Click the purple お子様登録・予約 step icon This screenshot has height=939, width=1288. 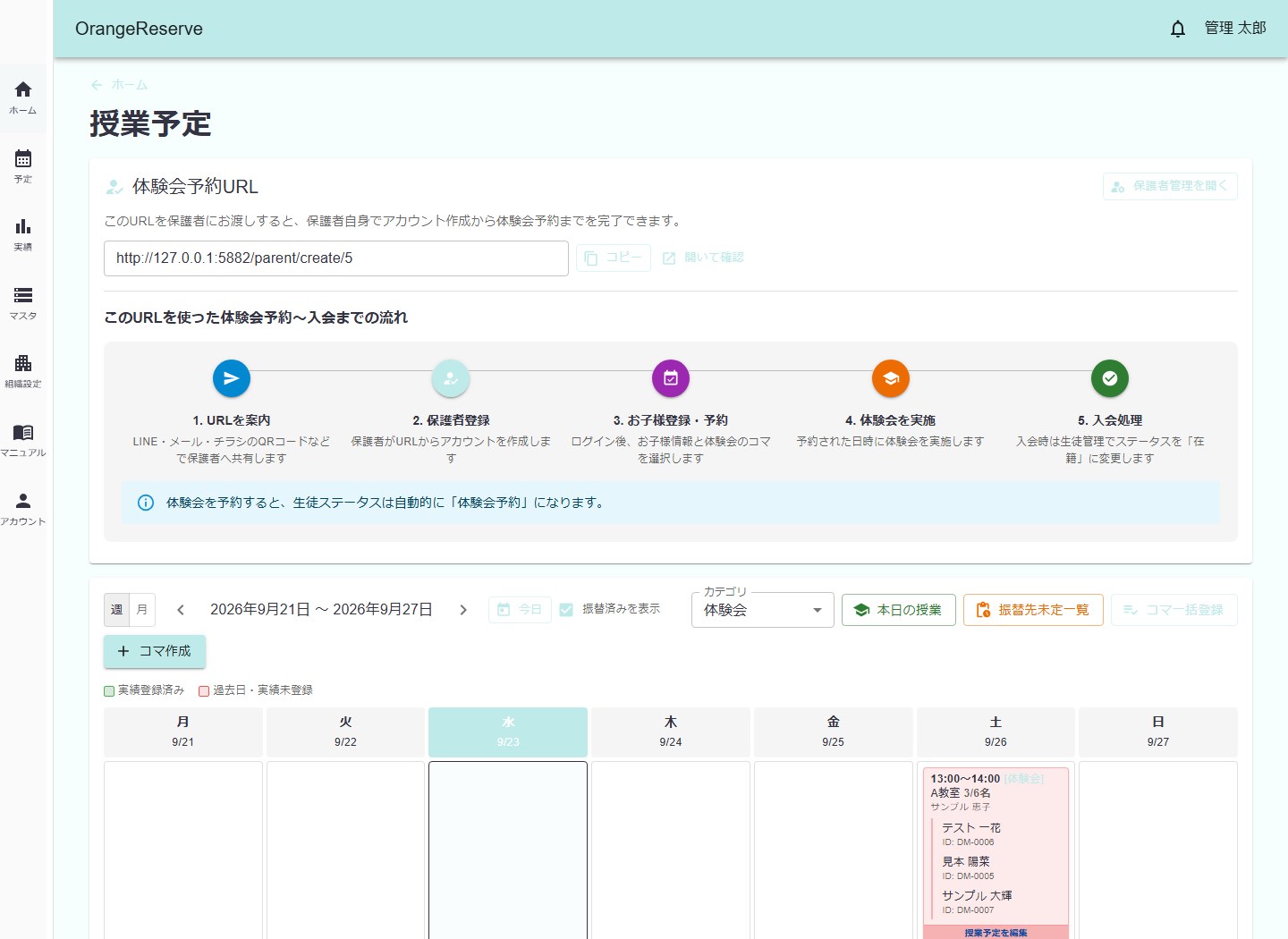click(x=671, y=378)
